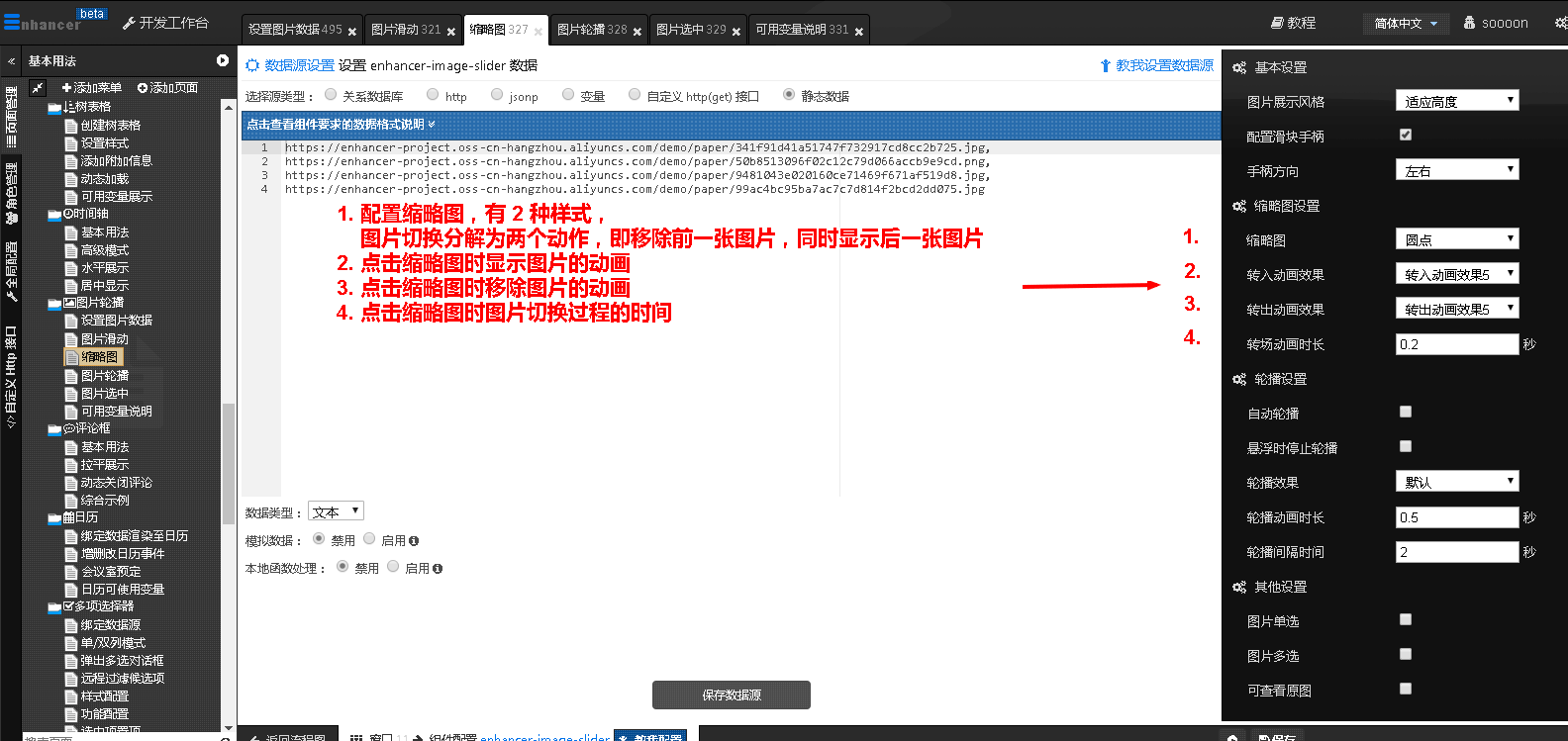1568x741 pixels.
Task: Click the 转场动画时长 input field
Action: point(1456,344)
